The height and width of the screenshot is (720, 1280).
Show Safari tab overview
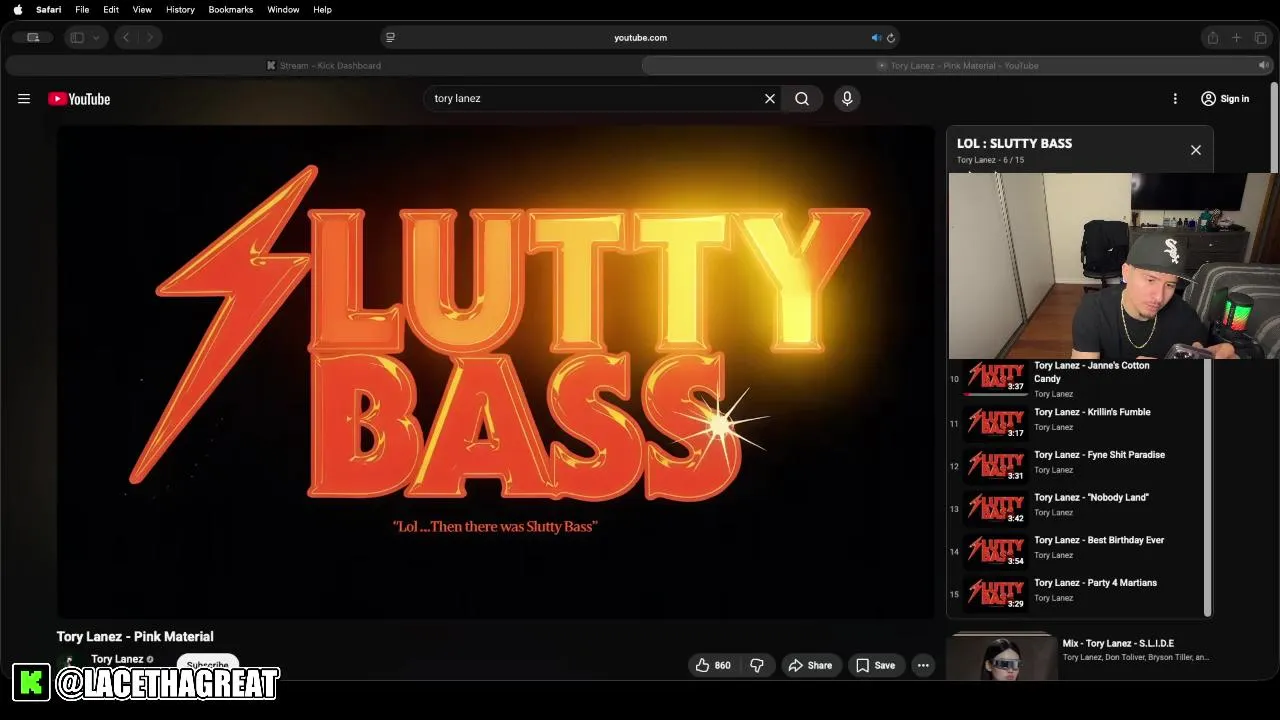[1260, 37]
